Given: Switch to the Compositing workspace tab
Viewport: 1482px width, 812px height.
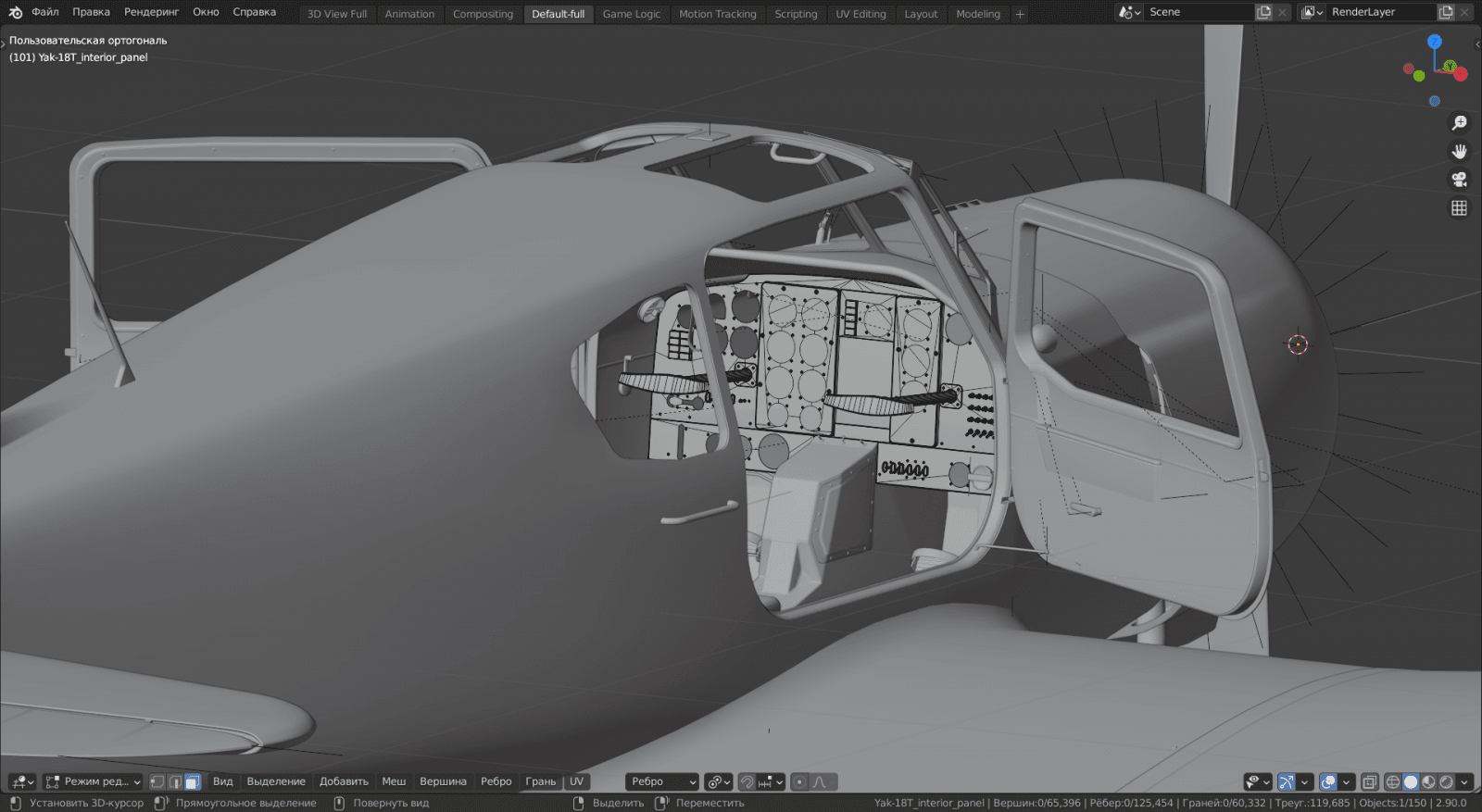Looking at the screenshot, I should [x=483, y=14].
